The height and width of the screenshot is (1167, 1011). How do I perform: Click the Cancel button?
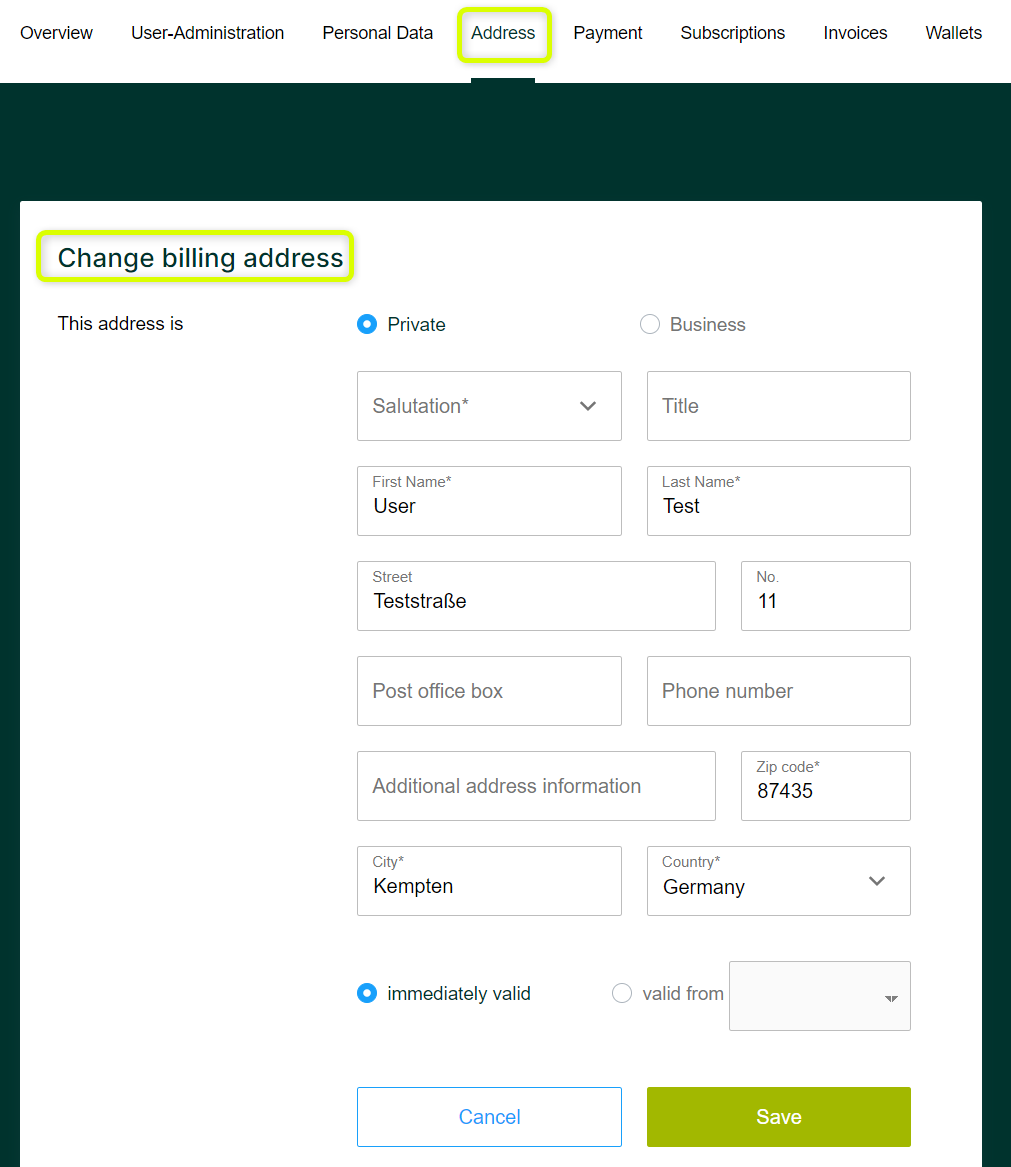(489, 1116)
